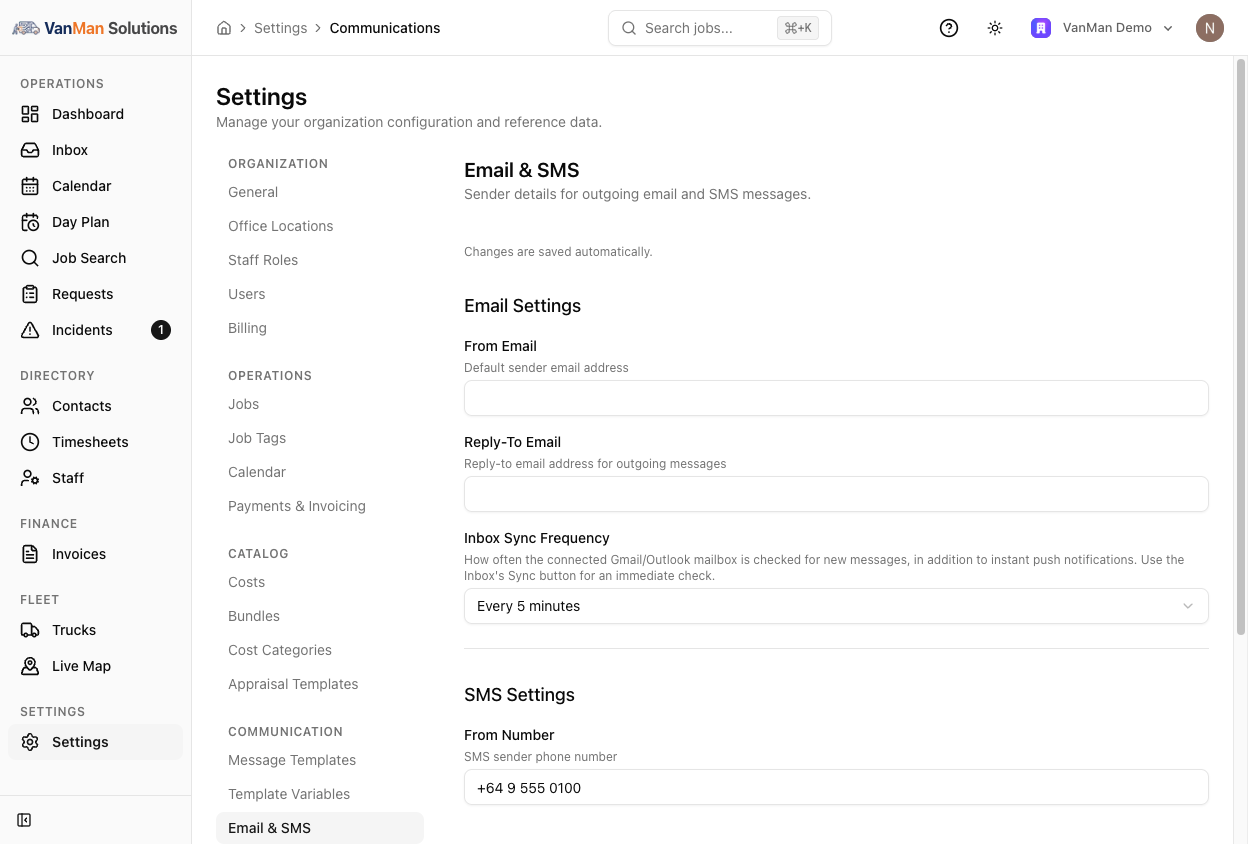Open Job Tags settings
This screenshot has width=1248, height=844.
[257, 438]
